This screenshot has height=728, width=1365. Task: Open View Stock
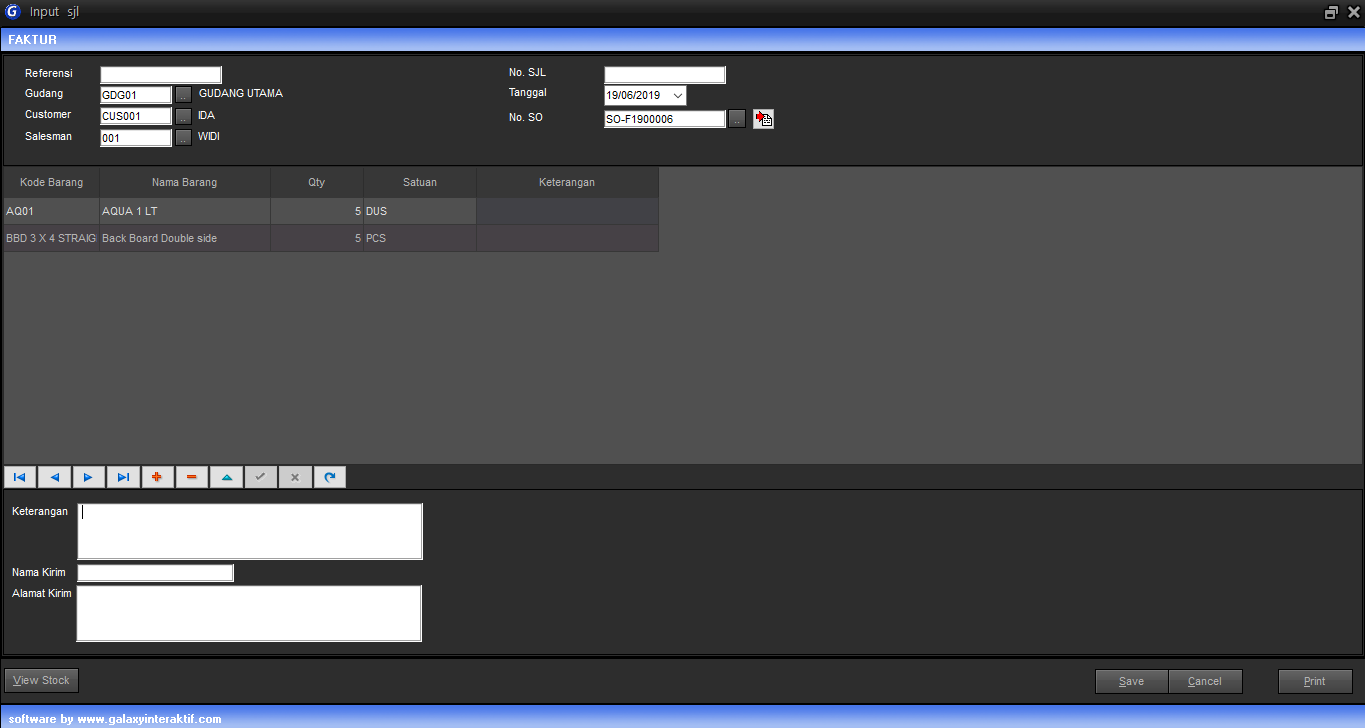coord(41,681)
